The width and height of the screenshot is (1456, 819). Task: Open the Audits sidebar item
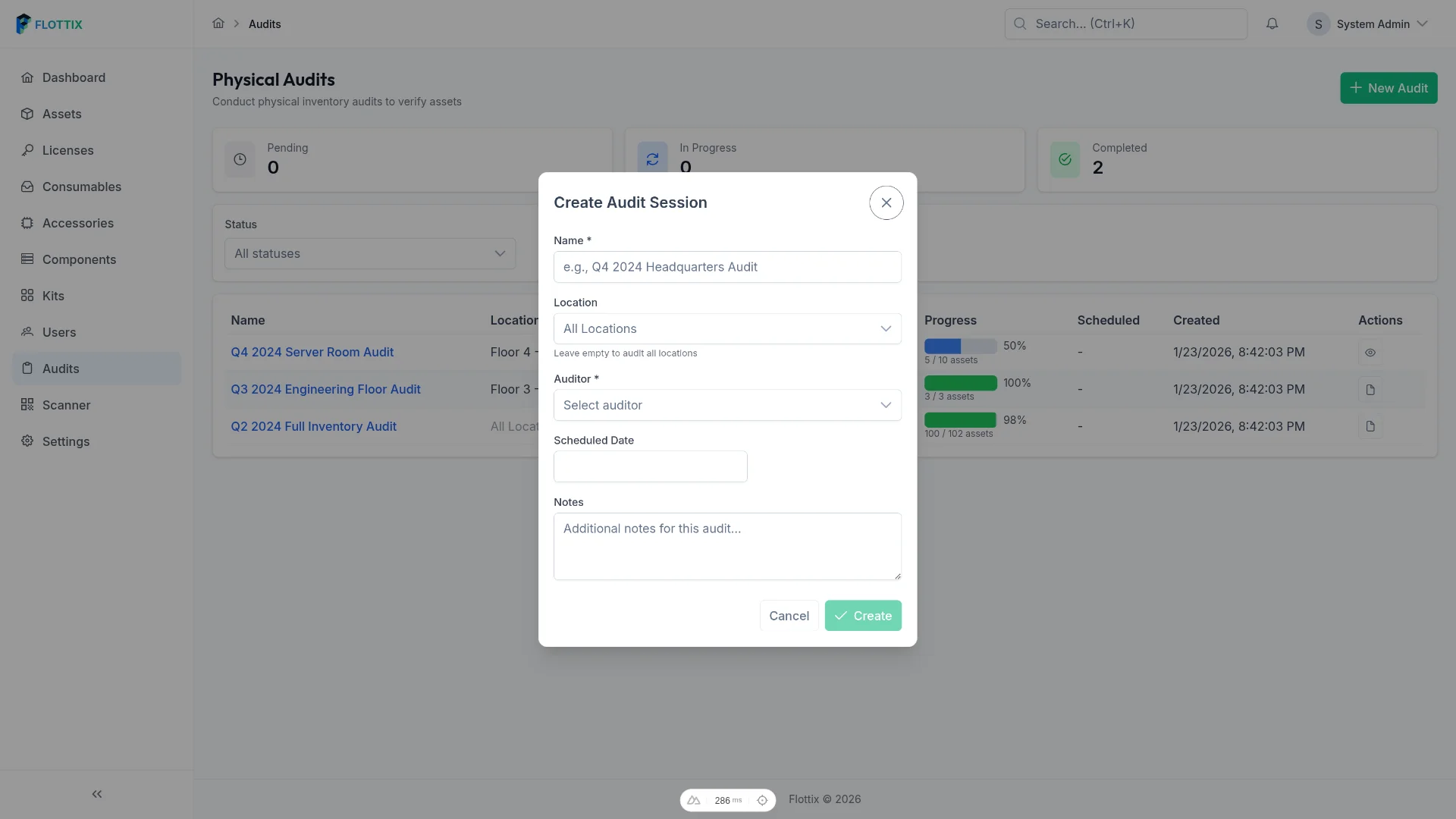(x=97, y=369)
